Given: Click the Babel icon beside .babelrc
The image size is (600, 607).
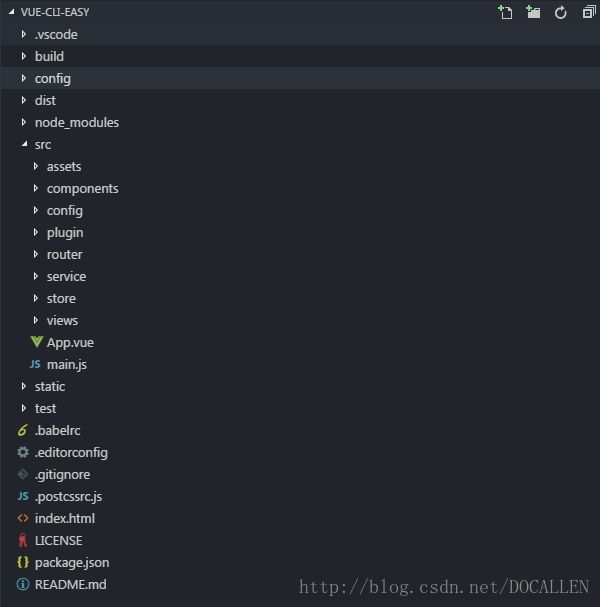Looking at the screenshot, I should [23, 430].
